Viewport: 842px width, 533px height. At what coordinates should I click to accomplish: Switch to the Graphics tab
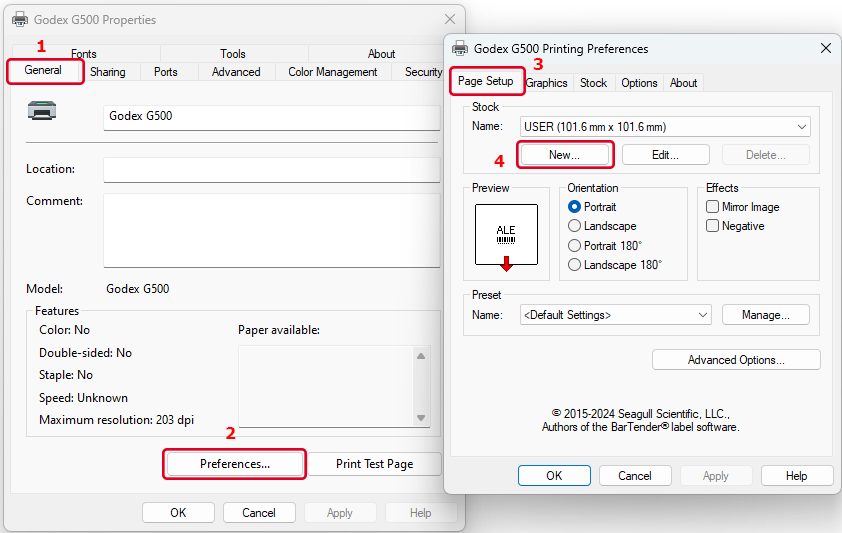547,83
